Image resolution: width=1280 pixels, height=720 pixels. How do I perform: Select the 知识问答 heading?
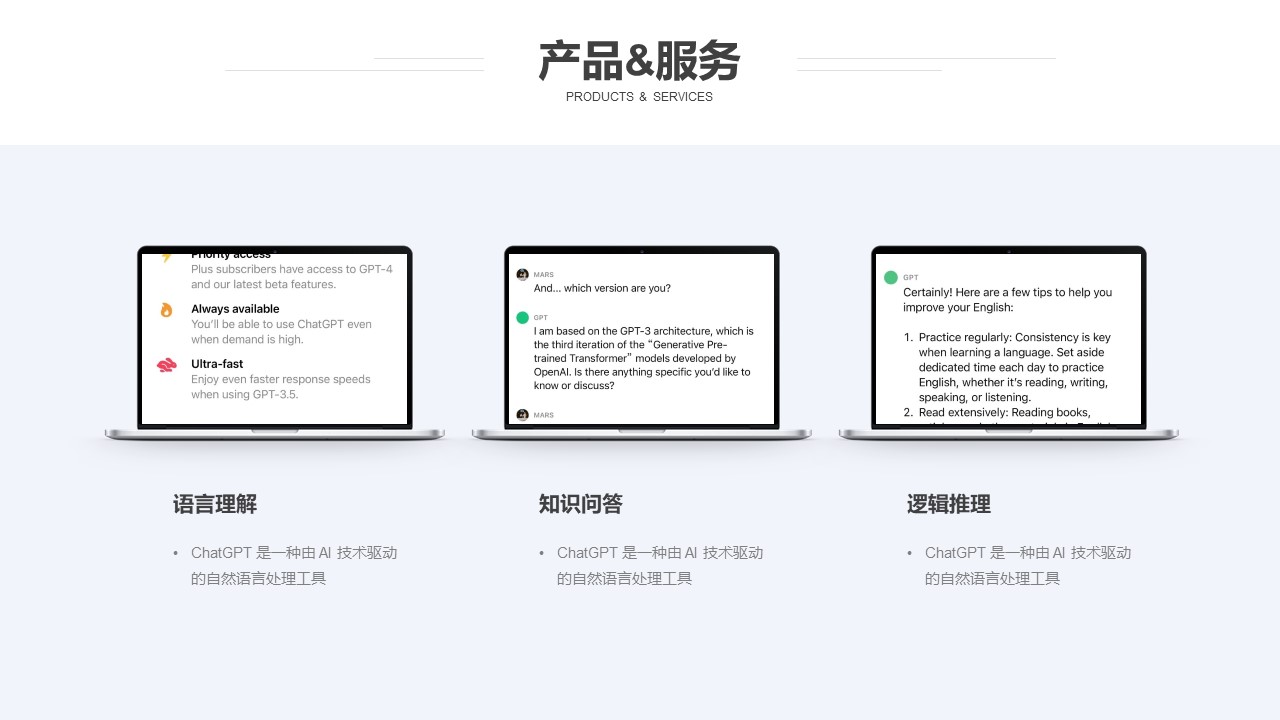click(581, 505)
